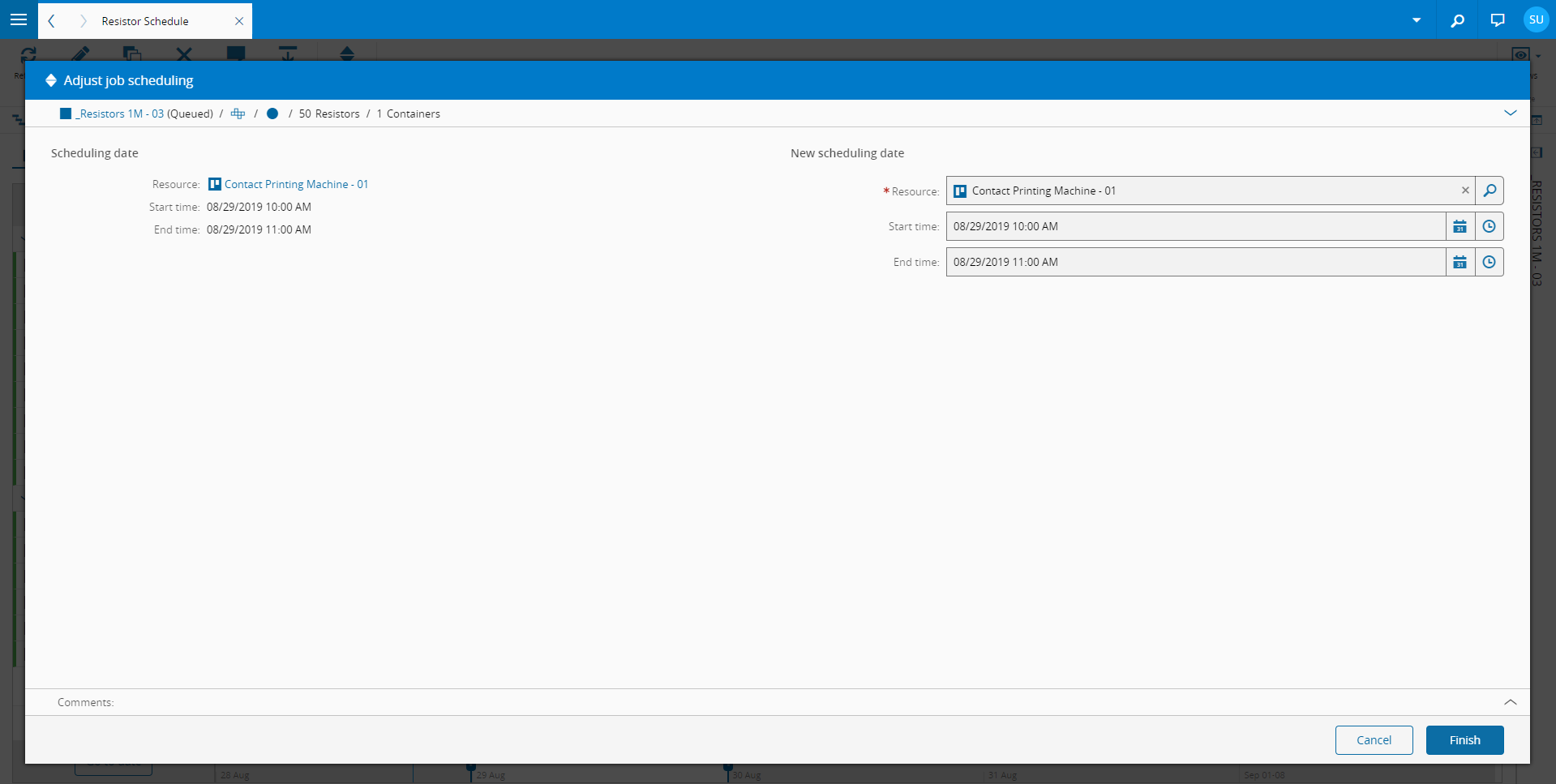Close the Resistor Schedule tab

(x=239, y=21)
